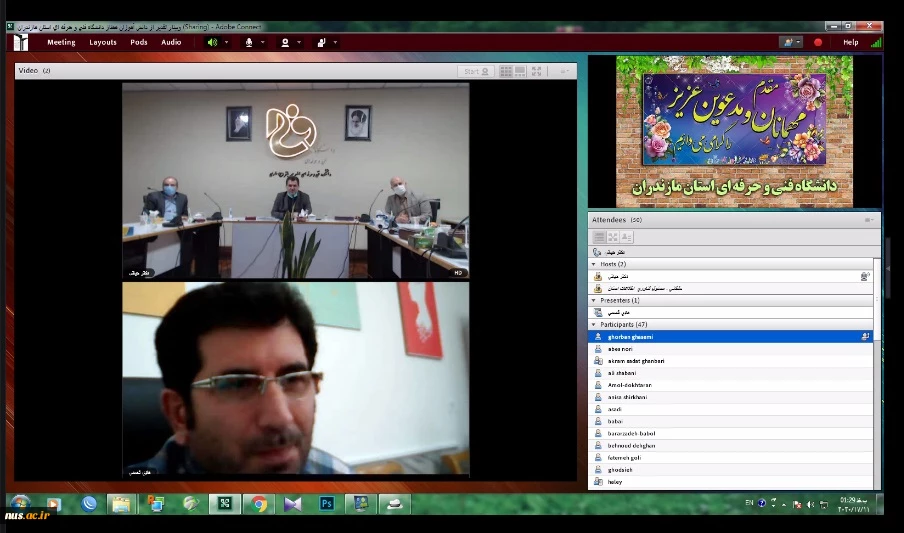Click the Attendees list vertical scrollbar
904x533 pixels.
[878, 410]
